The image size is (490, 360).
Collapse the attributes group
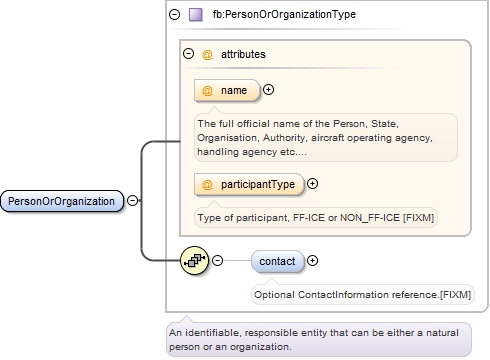[189, 54]
